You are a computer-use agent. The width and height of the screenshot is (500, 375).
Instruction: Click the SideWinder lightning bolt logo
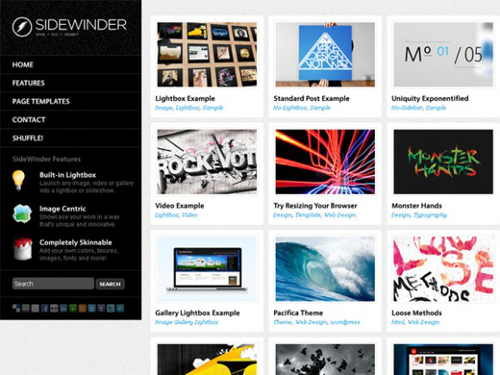coord(22,27)
